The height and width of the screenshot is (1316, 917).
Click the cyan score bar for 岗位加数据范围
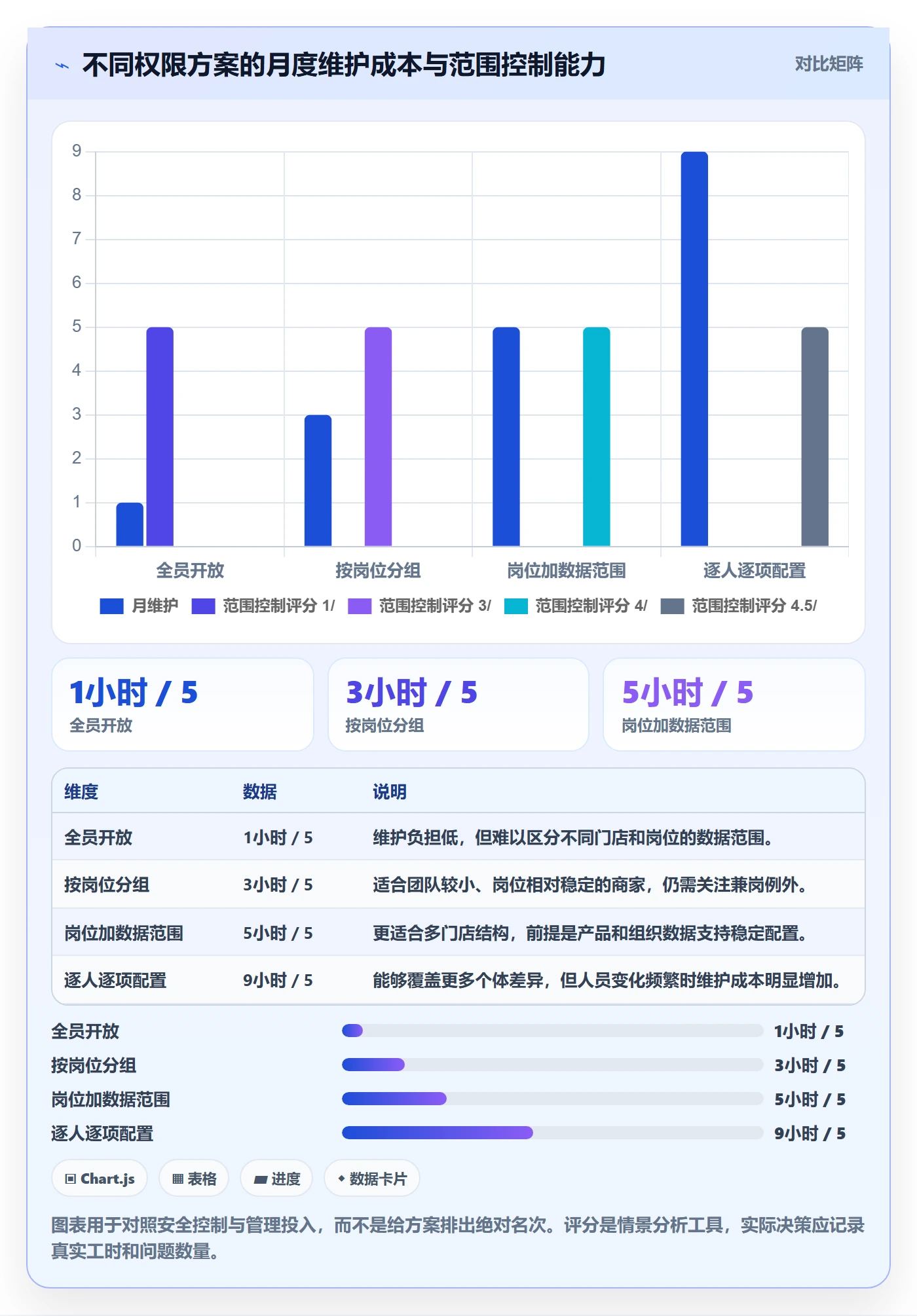click(597, 436)
